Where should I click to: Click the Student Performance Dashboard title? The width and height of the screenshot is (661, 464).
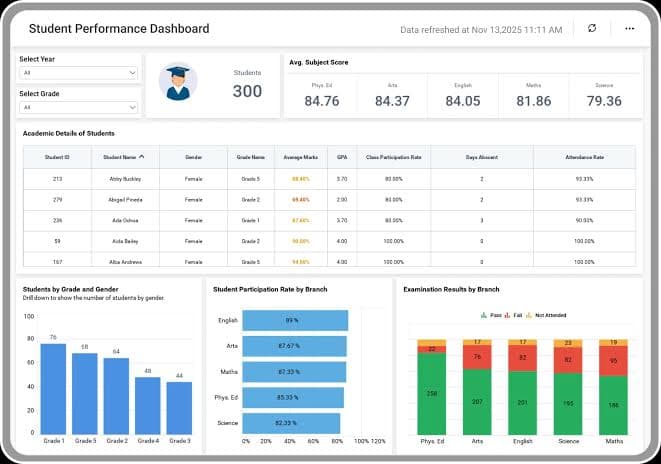click(x=119, y=29)
